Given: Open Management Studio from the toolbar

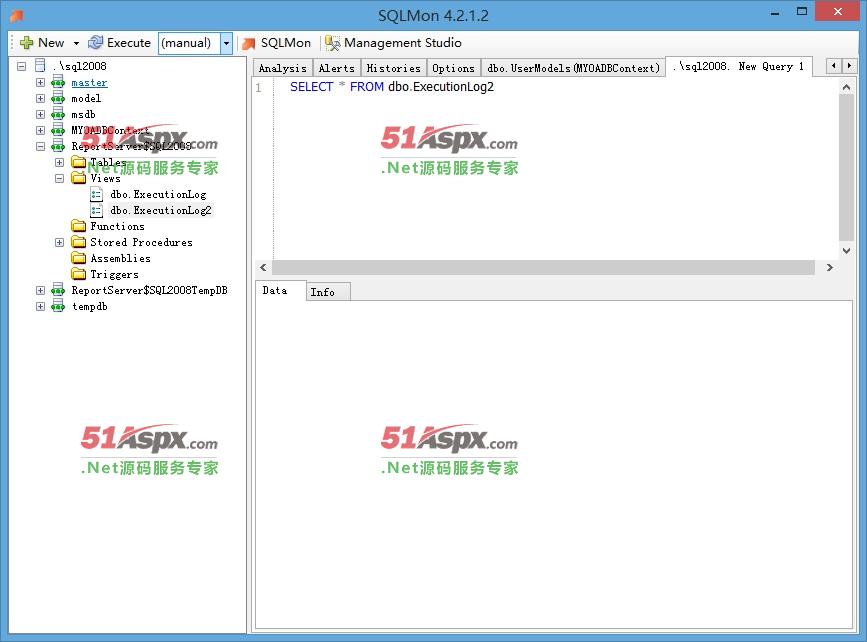Looking at the screenshot, I should (393, 43).
